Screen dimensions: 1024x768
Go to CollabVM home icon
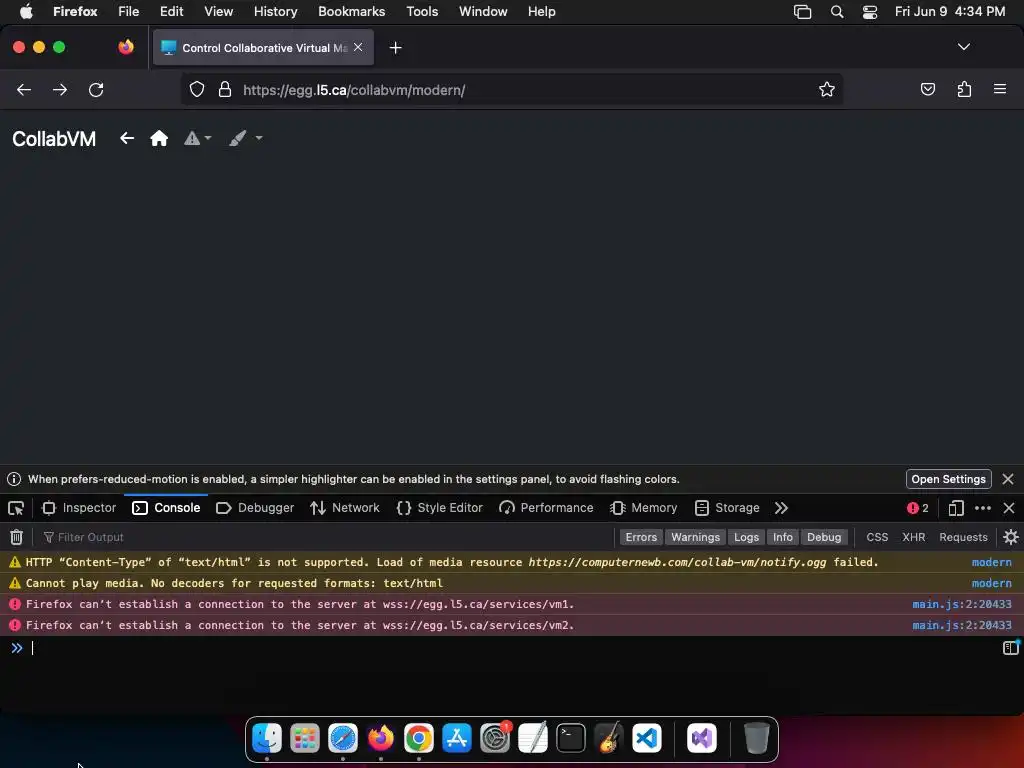(159, 138)
